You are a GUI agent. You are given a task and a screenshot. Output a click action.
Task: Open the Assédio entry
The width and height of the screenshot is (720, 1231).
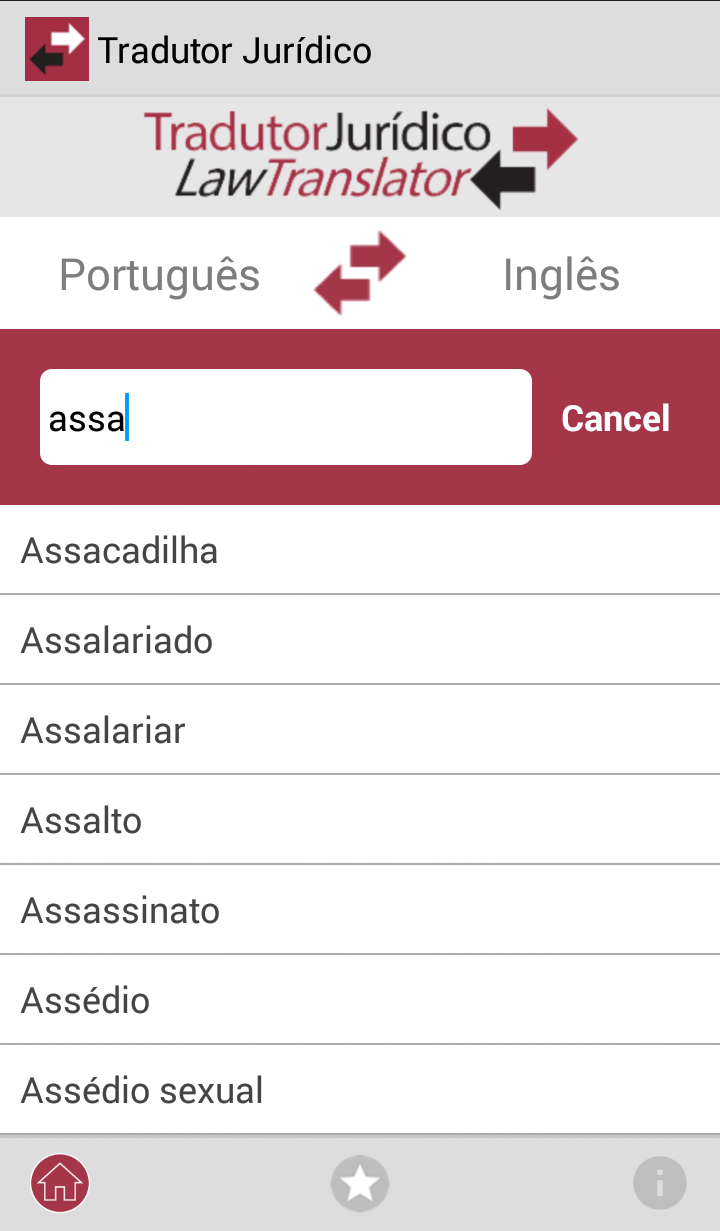(x=360, y=1000)
